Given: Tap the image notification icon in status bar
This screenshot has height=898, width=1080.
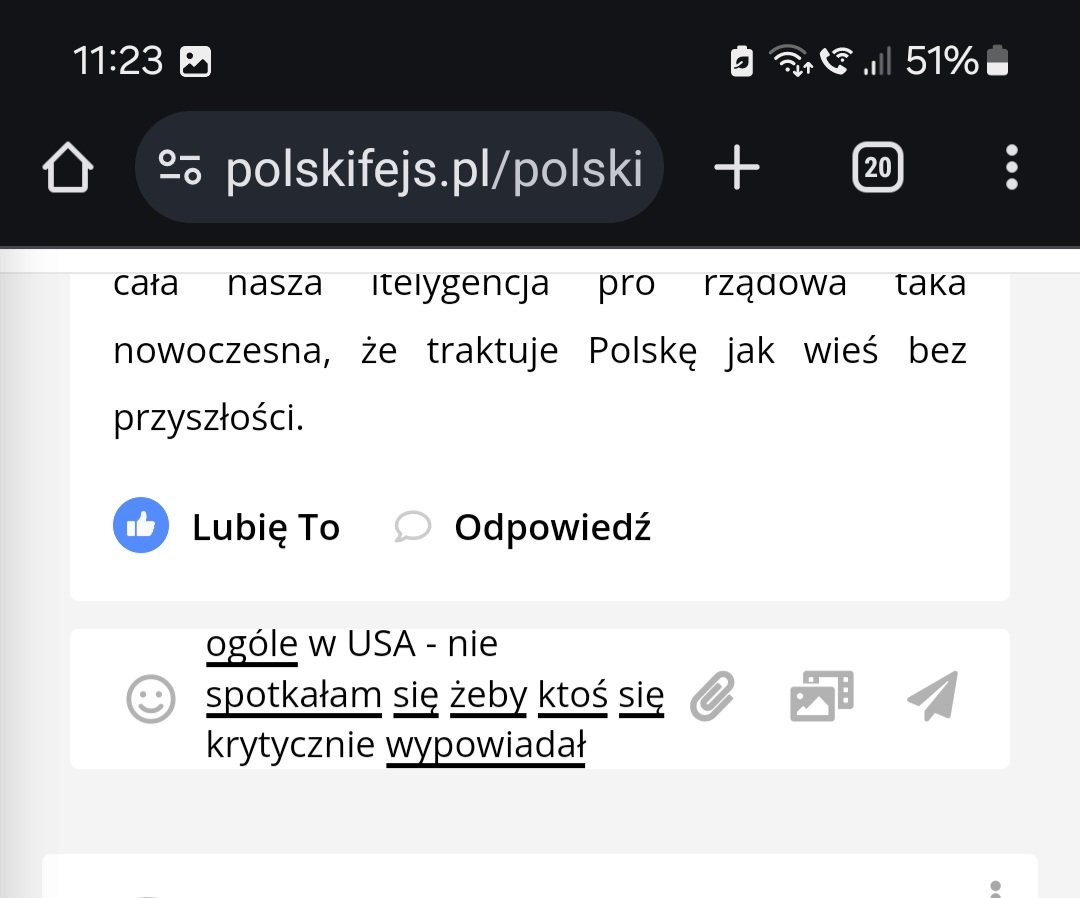Looking at the screenshot, I should pyautogui.click(x=195, y=62).
